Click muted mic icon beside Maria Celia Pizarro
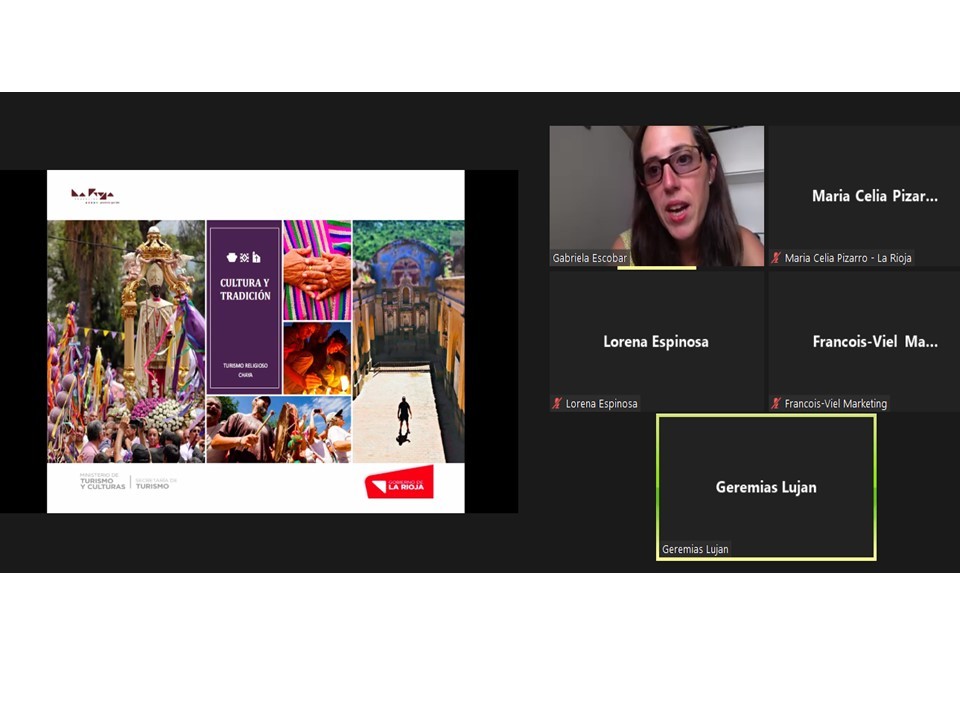960x720 pixels. tap(776, 258)
